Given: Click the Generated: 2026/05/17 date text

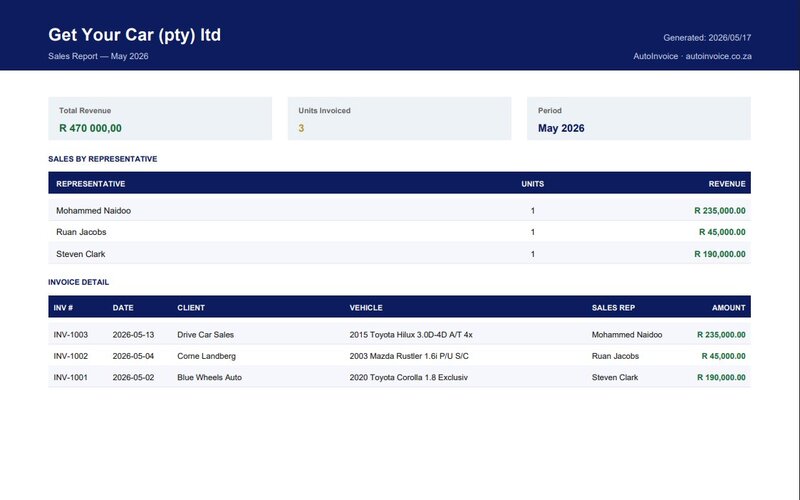Looking at the screenshot, I should [x=707, y=38].
